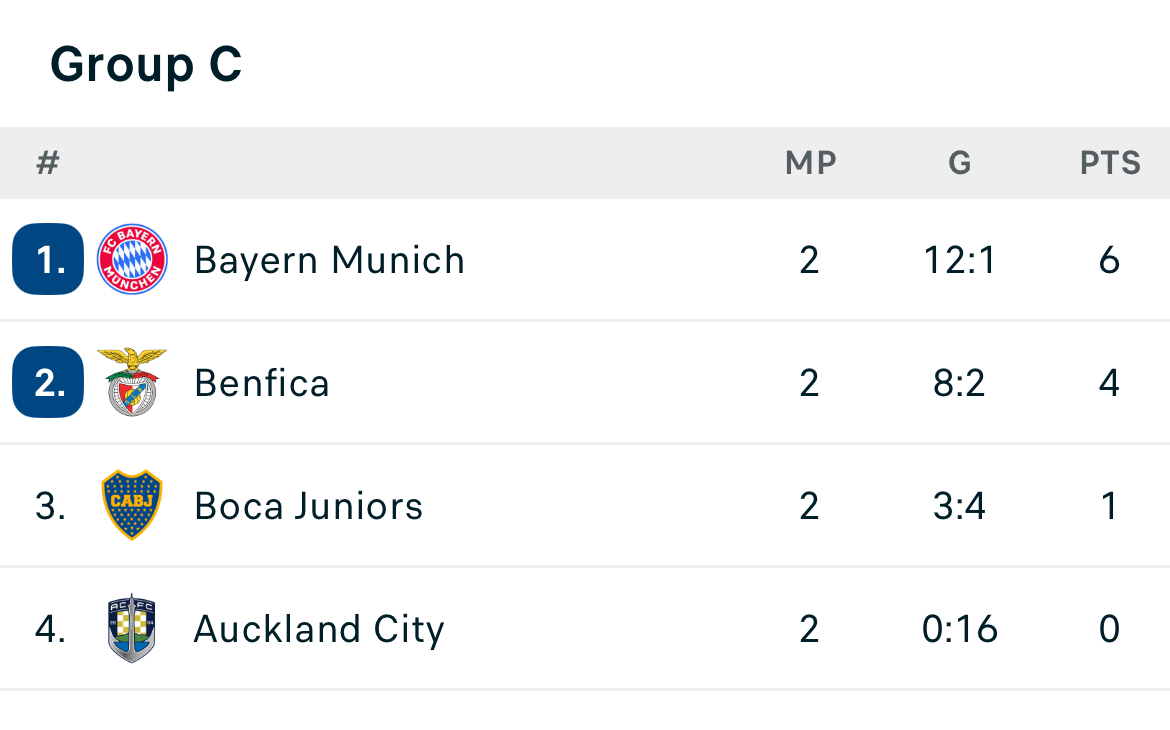Click rank number 3 for Boca Juniors
This screenshot has width=1170, height=730.
[50, 506]
